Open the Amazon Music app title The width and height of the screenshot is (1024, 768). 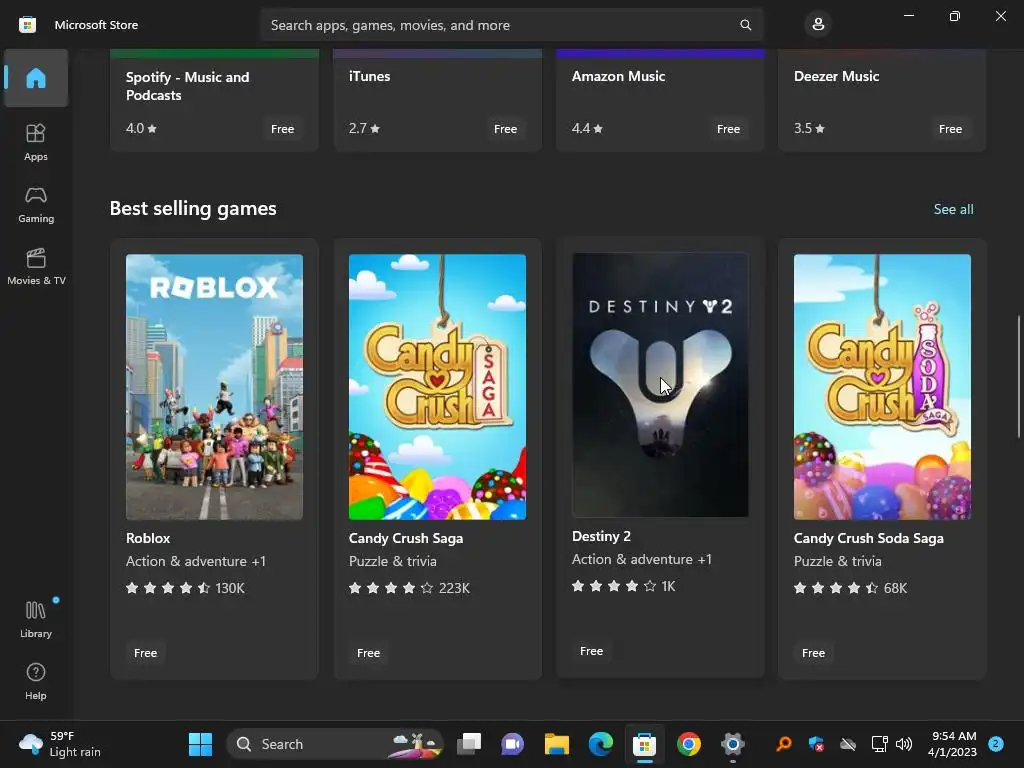[618, 76]
